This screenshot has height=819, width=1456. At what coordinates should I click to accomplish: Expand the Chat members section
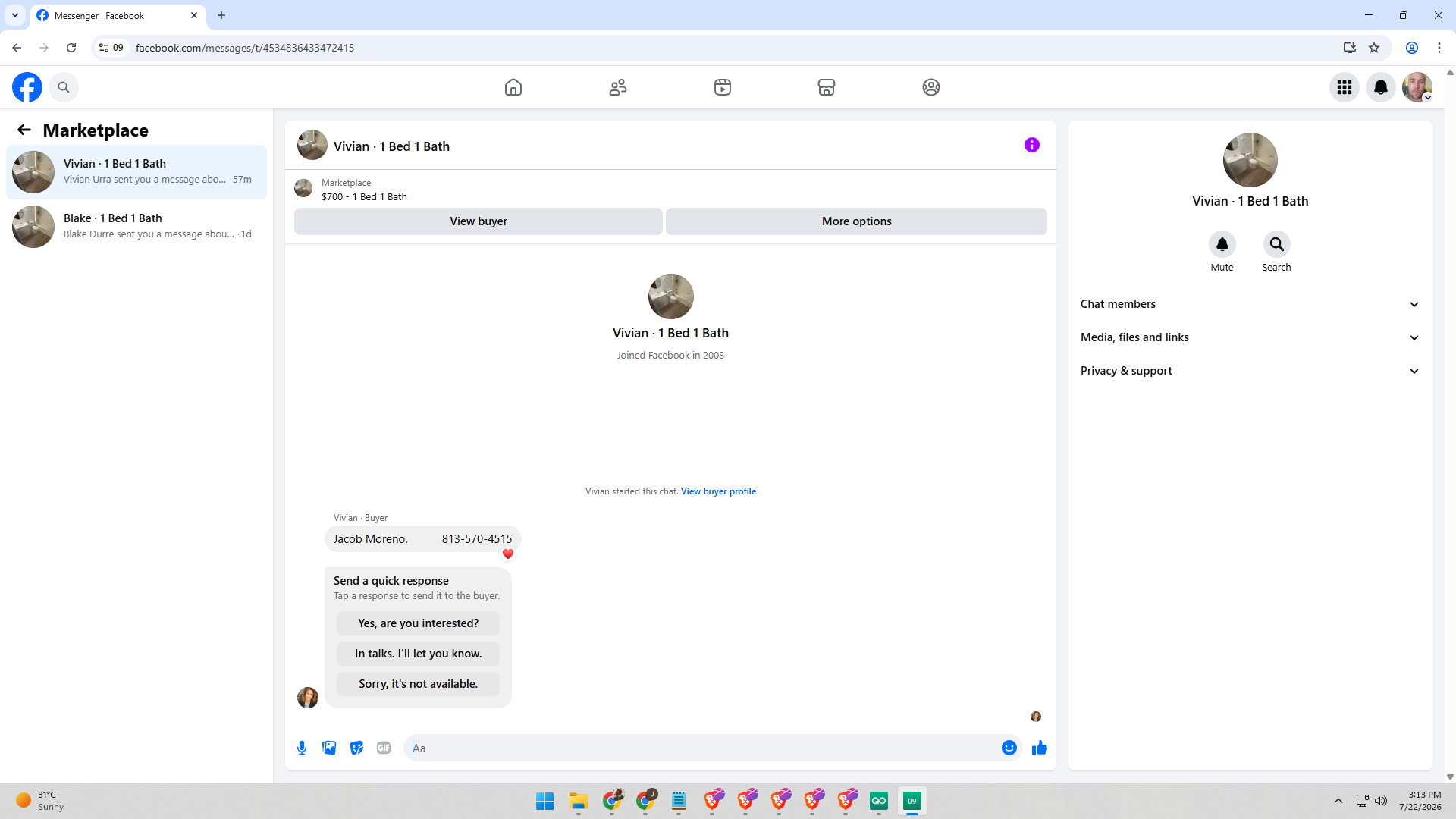(x=1250, y=304)
